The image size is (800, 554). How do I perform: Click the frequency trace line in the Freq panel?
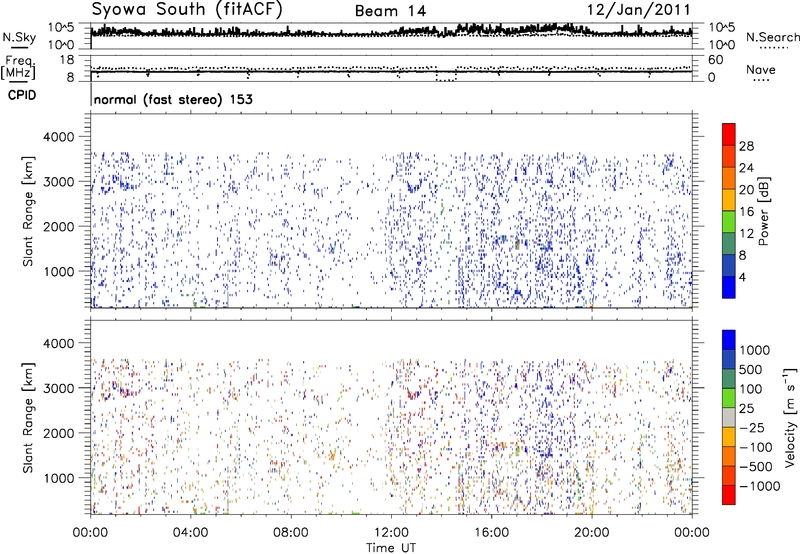tap(391, 71)
